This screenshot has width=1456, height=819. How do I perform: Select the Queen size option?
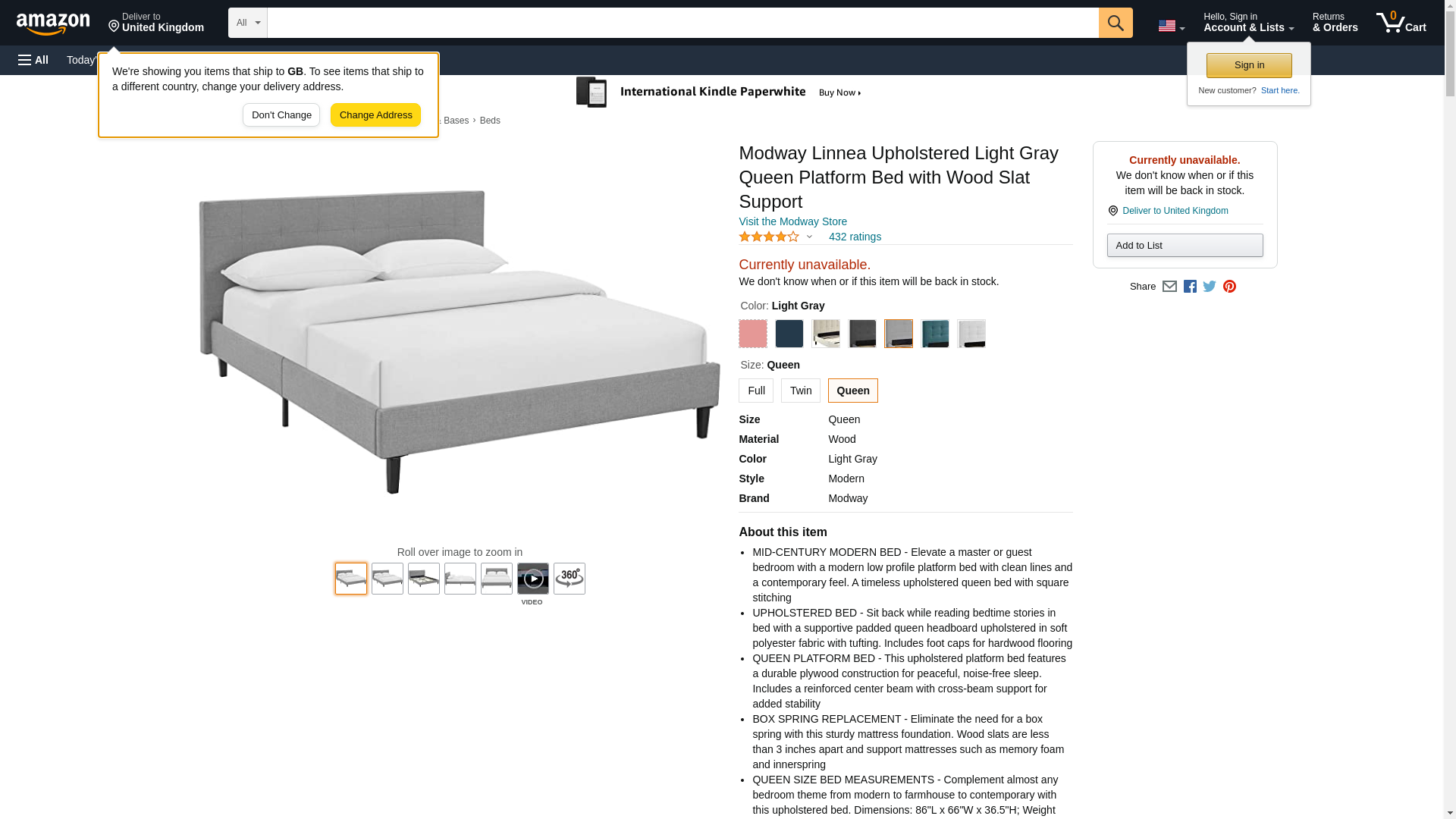pos(852,391)
